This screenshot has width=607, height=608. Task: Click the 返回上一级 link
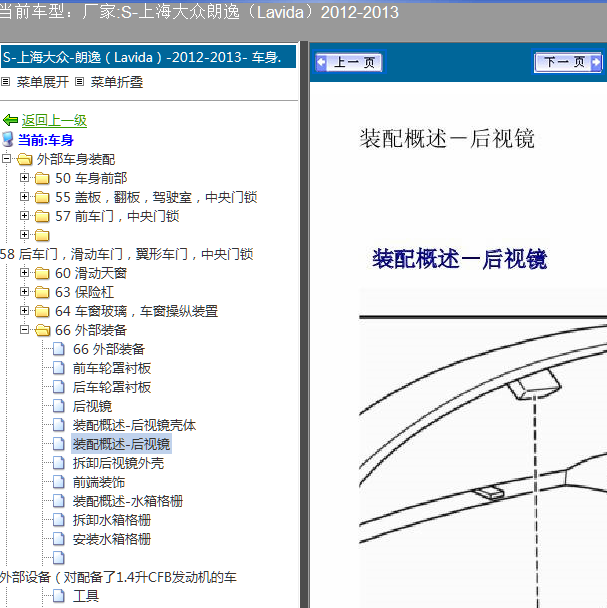point(54,121)
